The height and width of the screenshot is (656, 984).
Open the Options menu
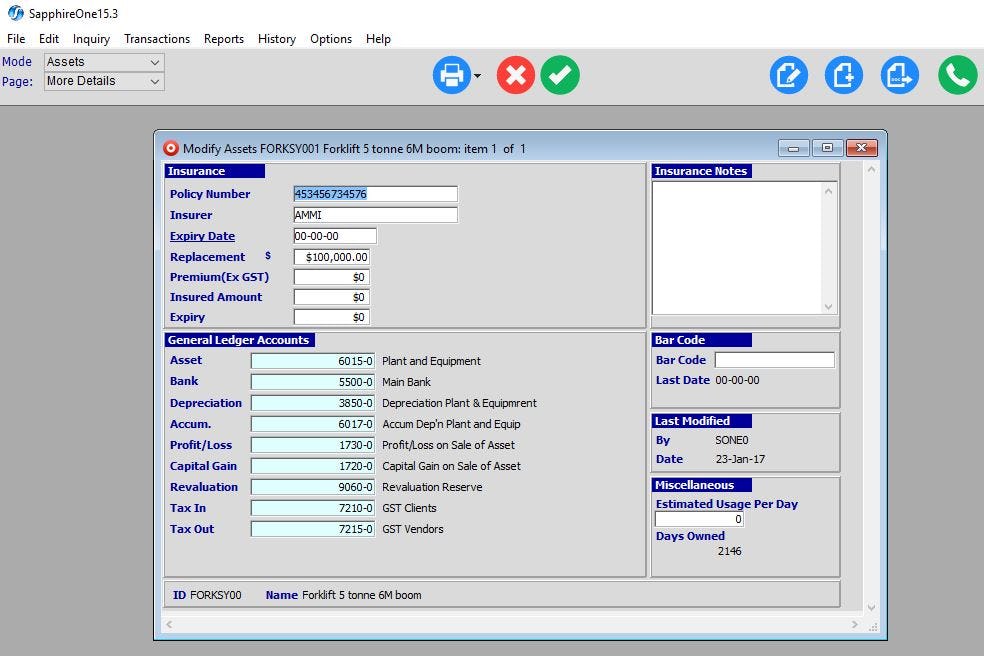point(331,39)
